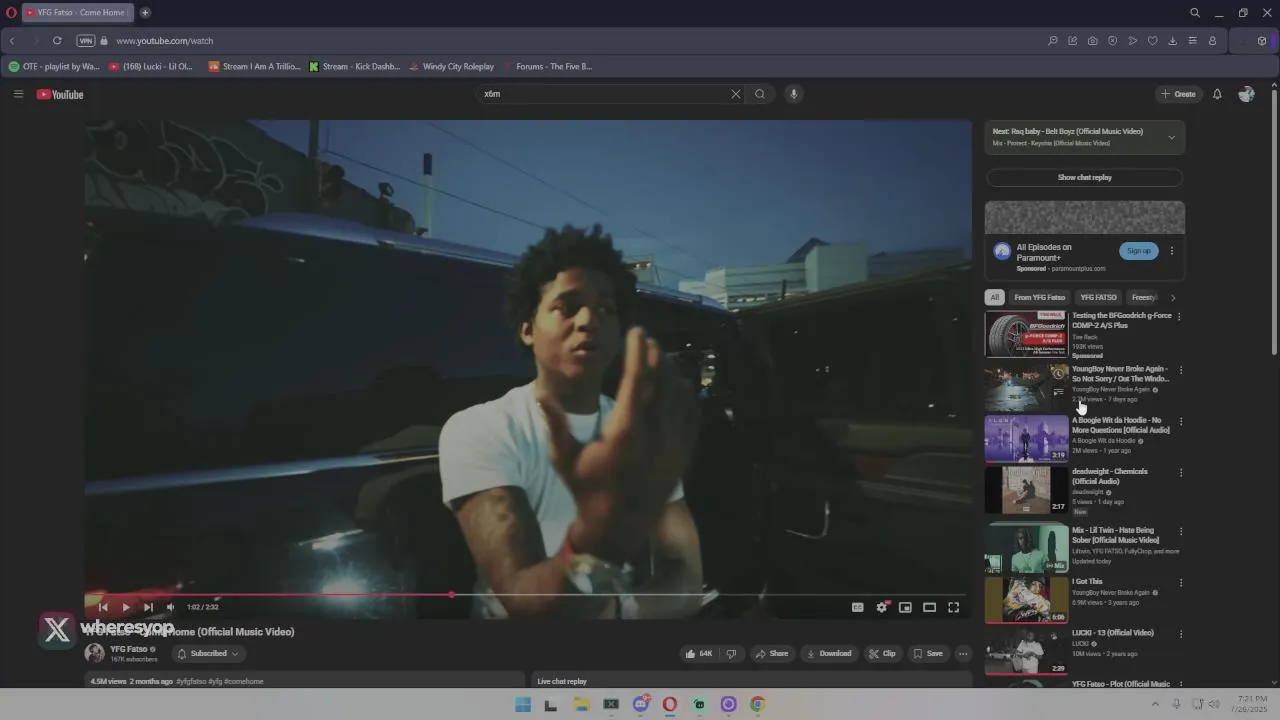Open YFG Fatso channel avatar

[95, 653]
